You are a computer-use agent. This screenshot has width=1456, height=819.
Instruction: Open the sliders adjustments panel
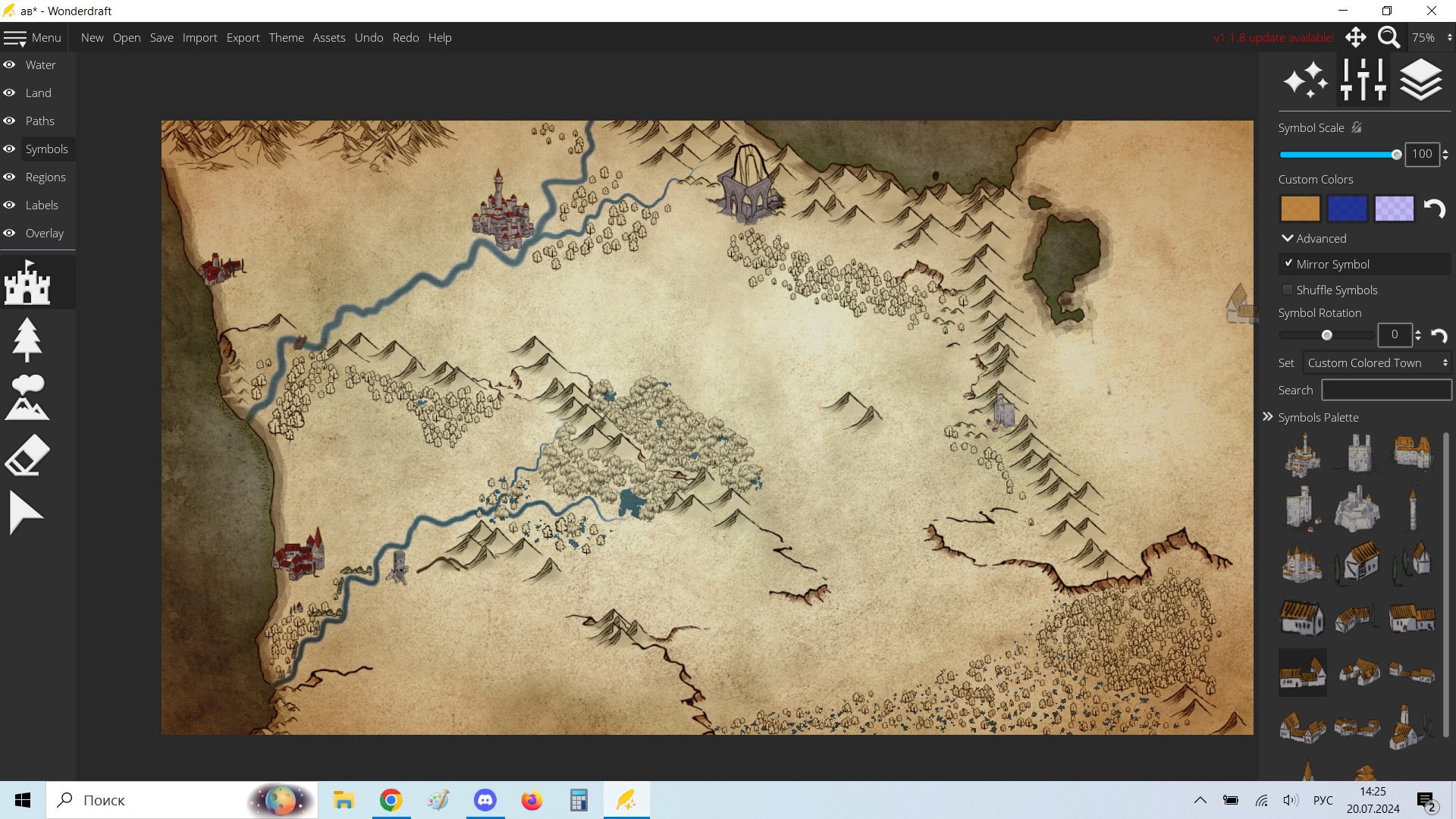click(1363, 80)
